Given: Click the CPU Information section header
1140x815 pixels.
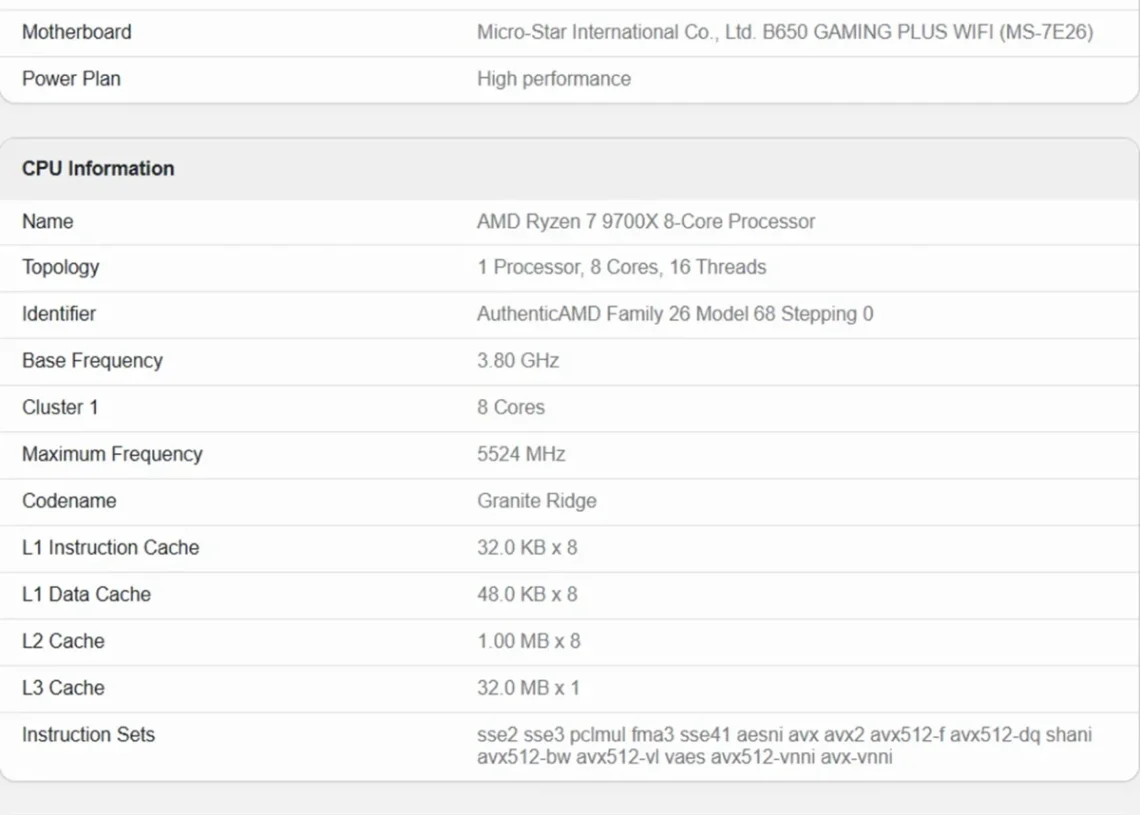Looking at the screenshot, I should point(98,169).
